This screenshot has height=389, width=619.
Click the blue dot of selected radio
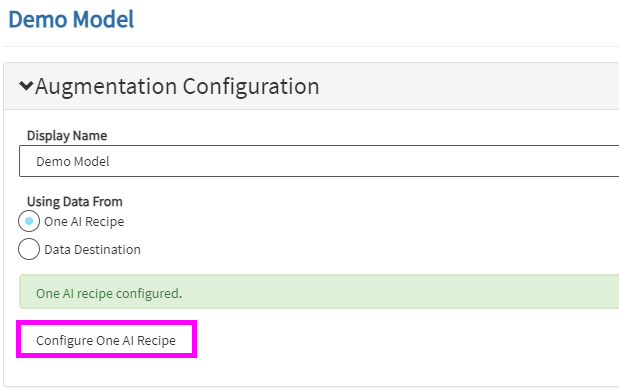[29, 221]
